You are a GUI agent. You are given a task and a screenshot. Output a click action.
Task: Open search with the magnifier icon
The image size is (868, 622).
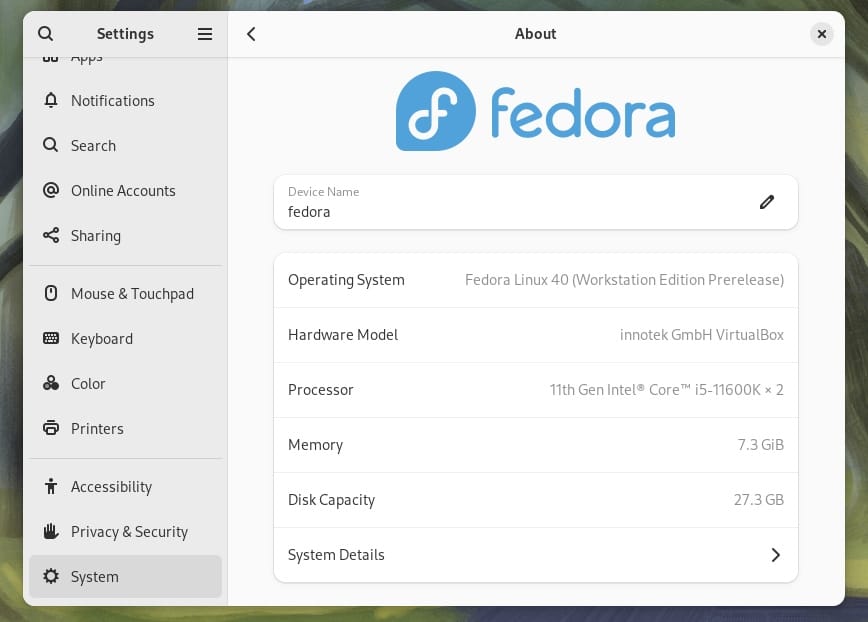(46, 33)
